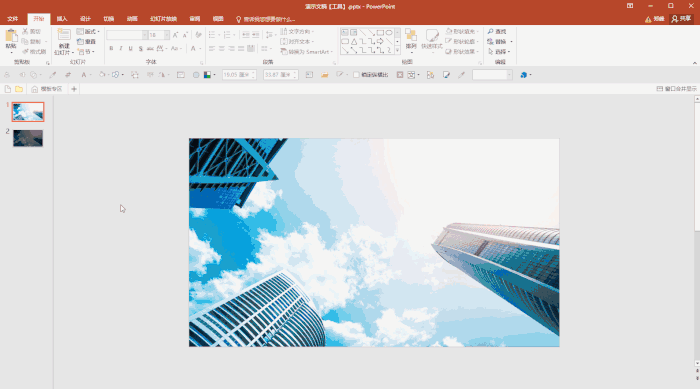Switch to the Insert (插入) tab

coord(62,19)
